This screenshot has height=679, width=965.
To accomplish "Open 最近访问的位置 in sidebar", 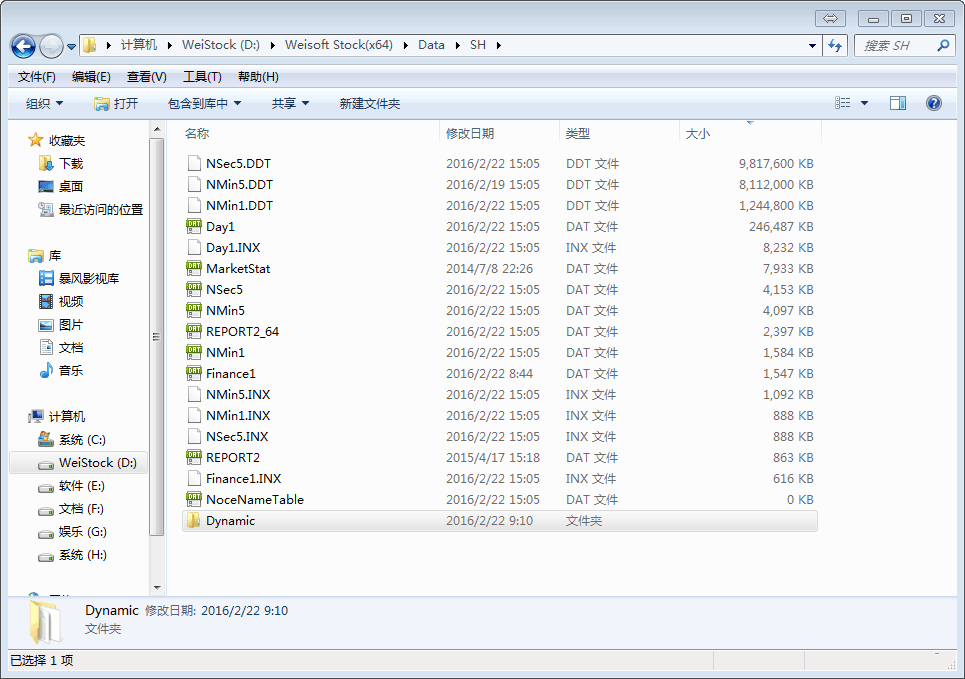I will point(91,210).
